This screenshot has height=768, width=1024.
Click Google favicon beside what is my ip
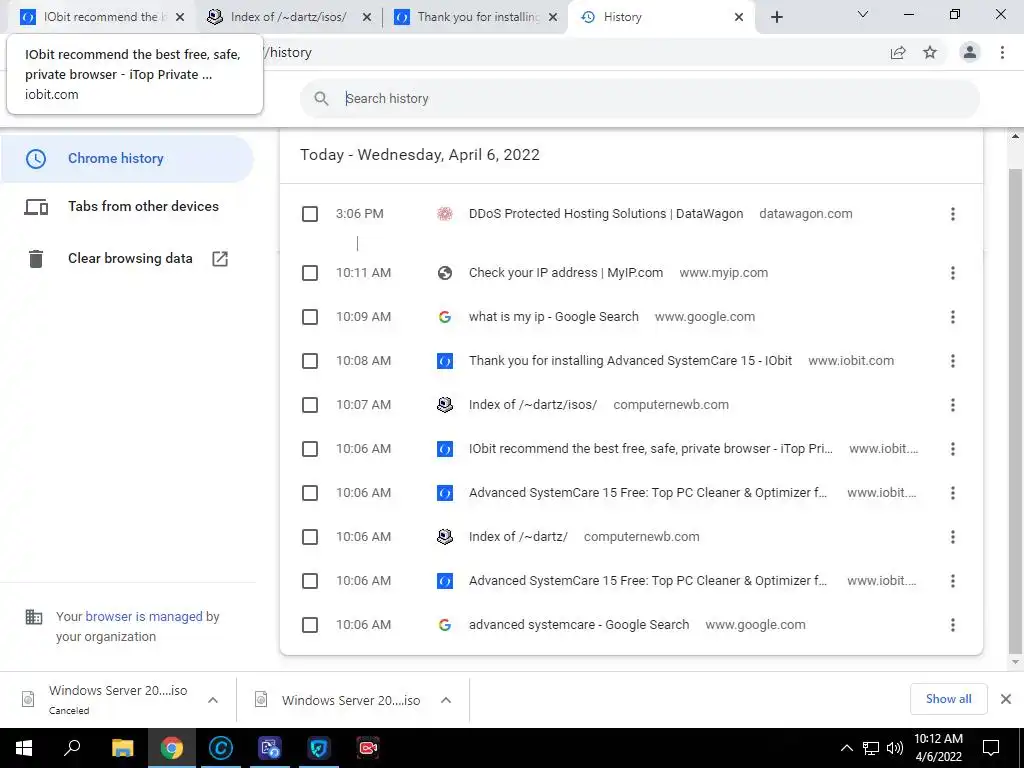tap(445, 317)
